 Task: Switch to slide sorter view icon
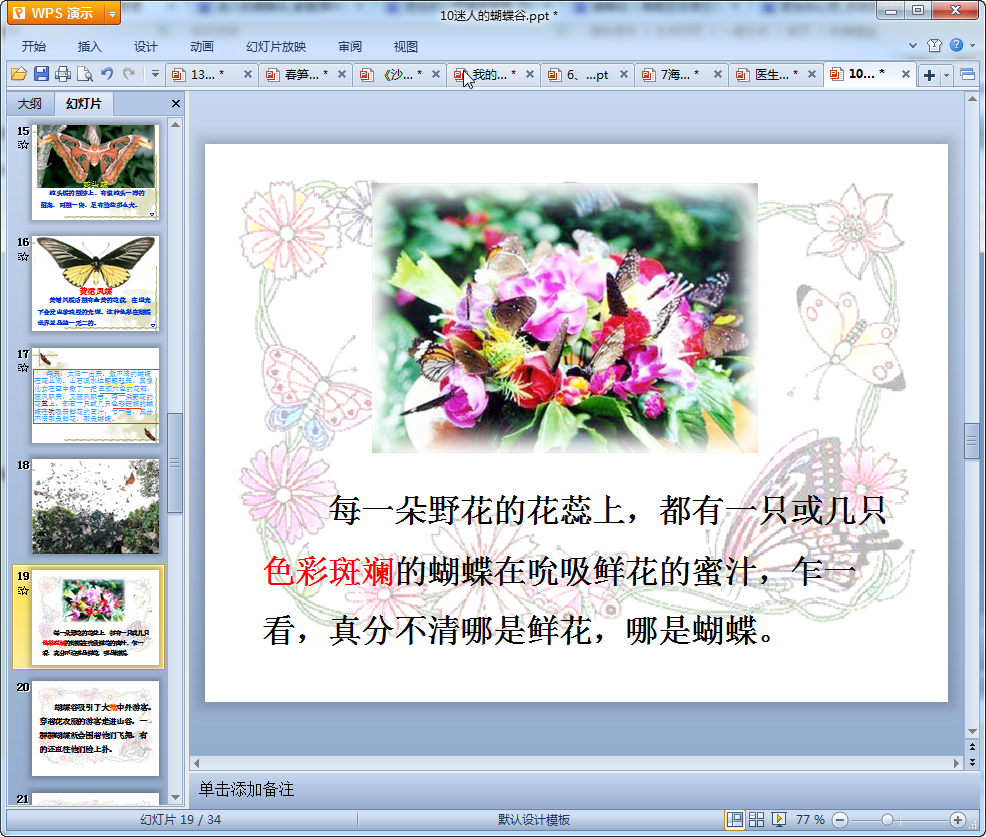click(x=756, y=819)
